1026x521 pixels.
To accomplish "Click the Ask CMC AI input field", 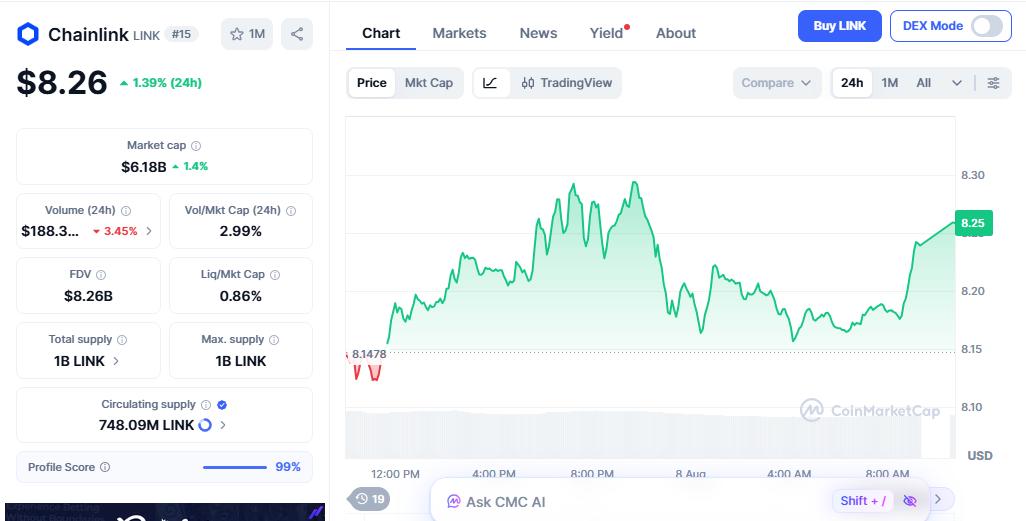I will pos(681,501).
